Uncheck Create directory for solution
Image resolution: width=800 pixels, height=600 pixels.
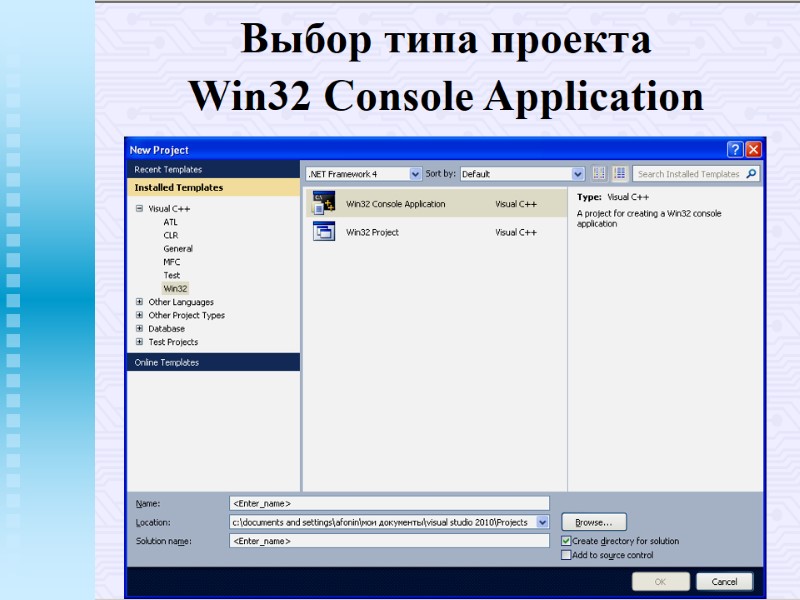point(566,540)
